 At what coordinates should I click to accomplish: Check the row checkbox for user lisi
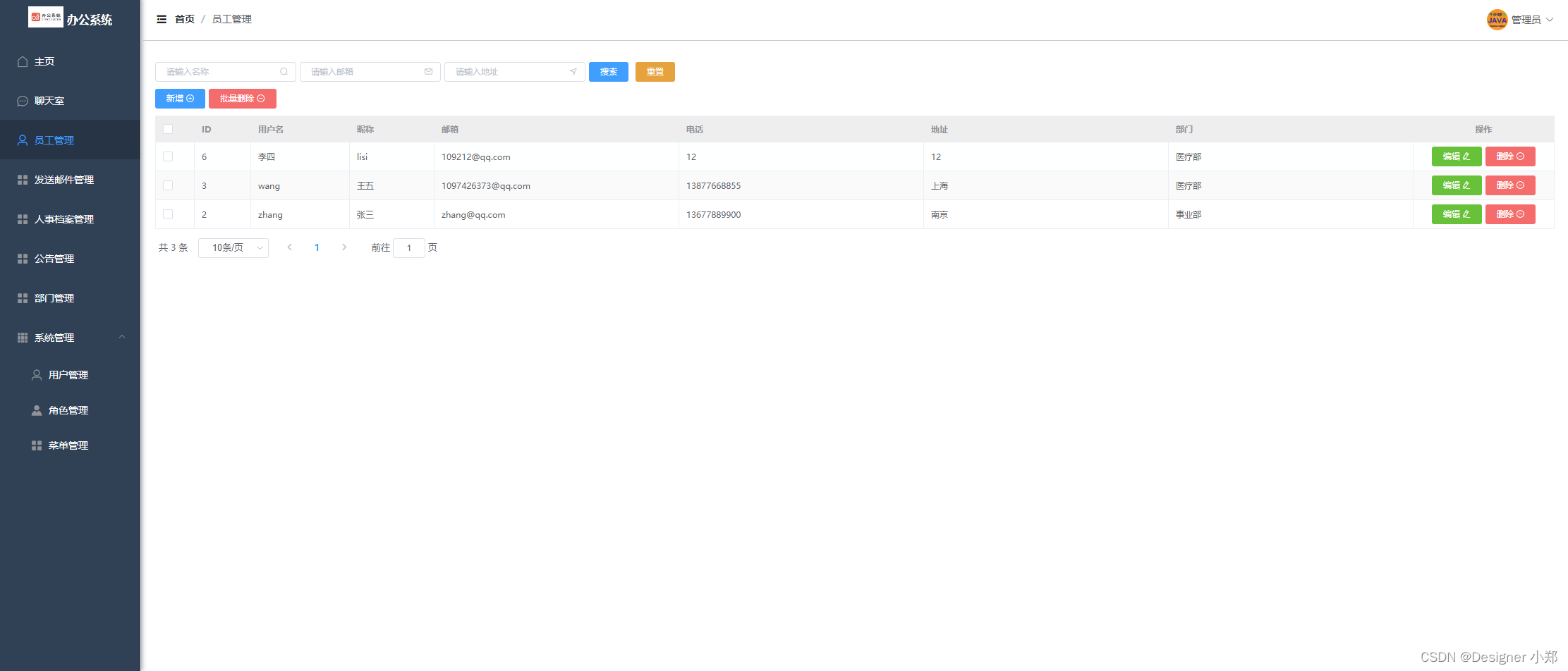[x=168, y=156]
